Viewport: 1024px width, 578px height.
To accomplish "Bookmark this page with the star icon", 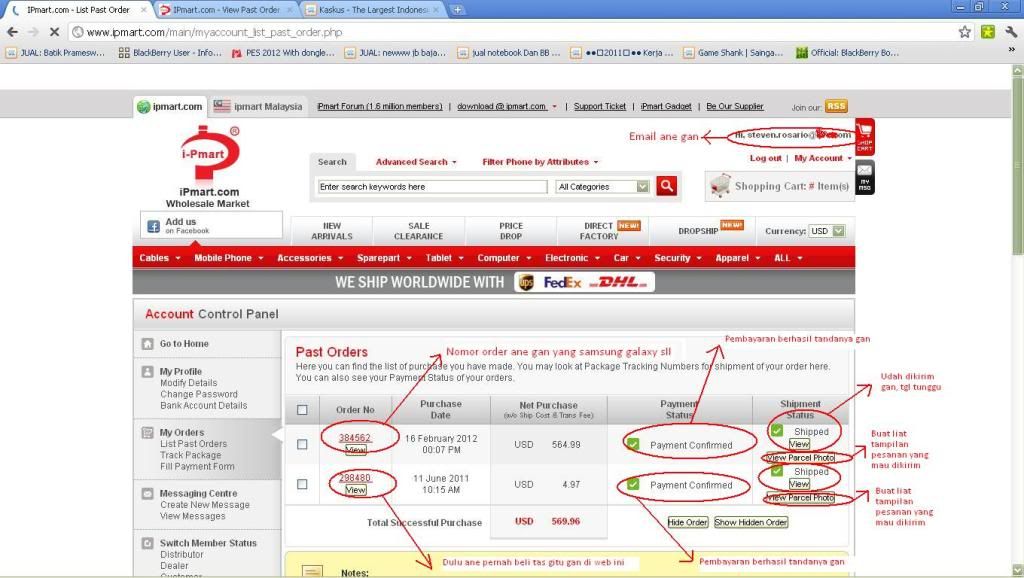I will point(965,32).
